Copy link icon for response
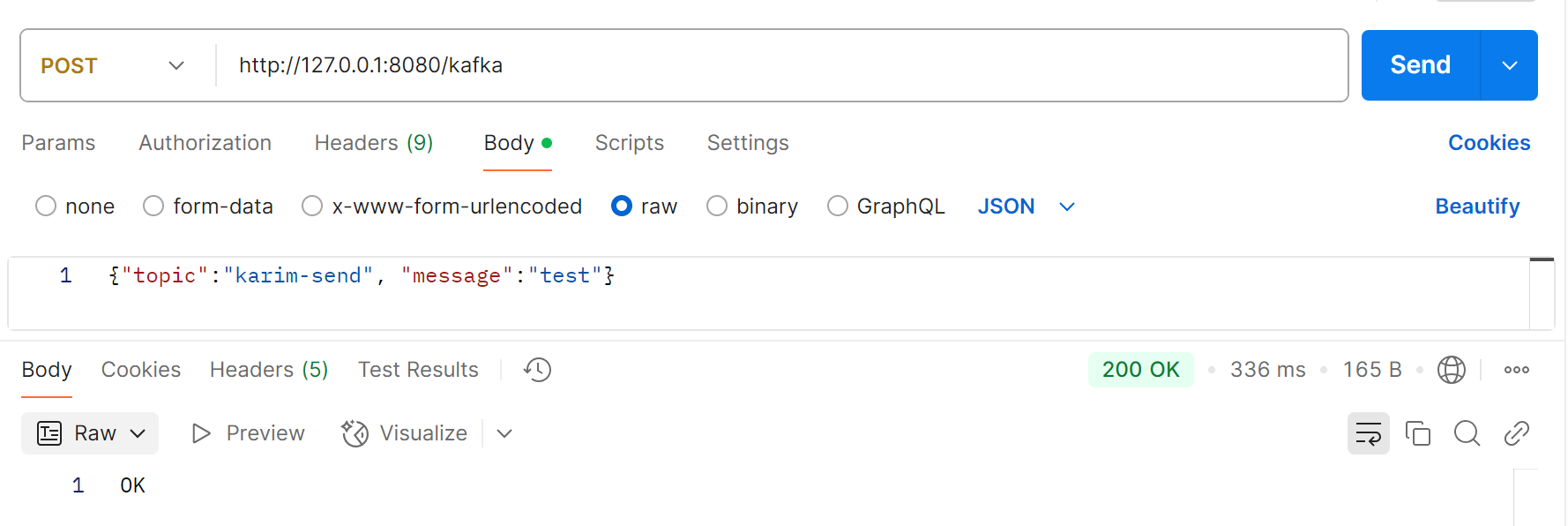 pos(1516,433)
